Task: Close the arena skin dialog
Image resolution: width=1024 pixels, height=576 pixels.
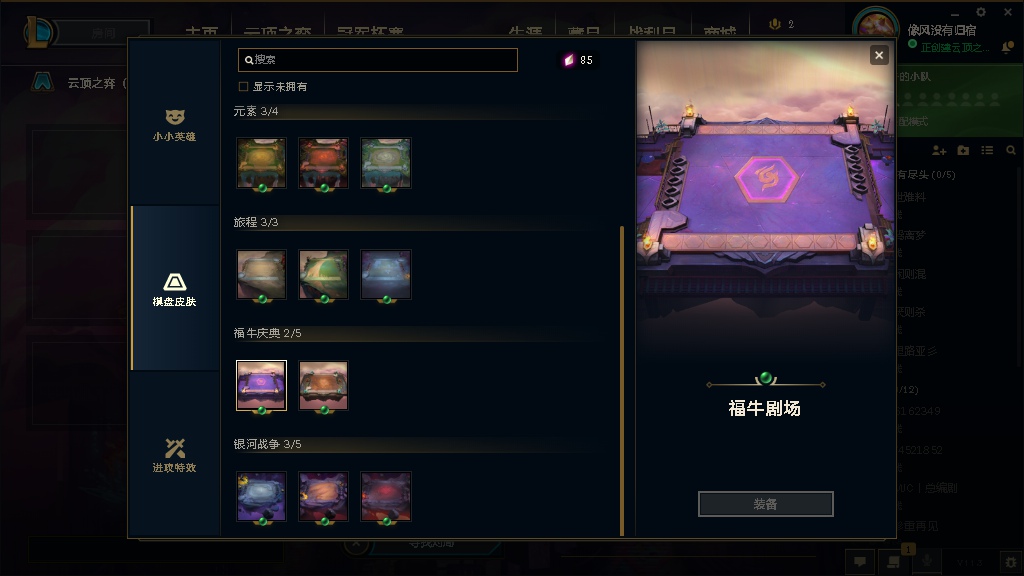Action: click(x=879, y=56)
